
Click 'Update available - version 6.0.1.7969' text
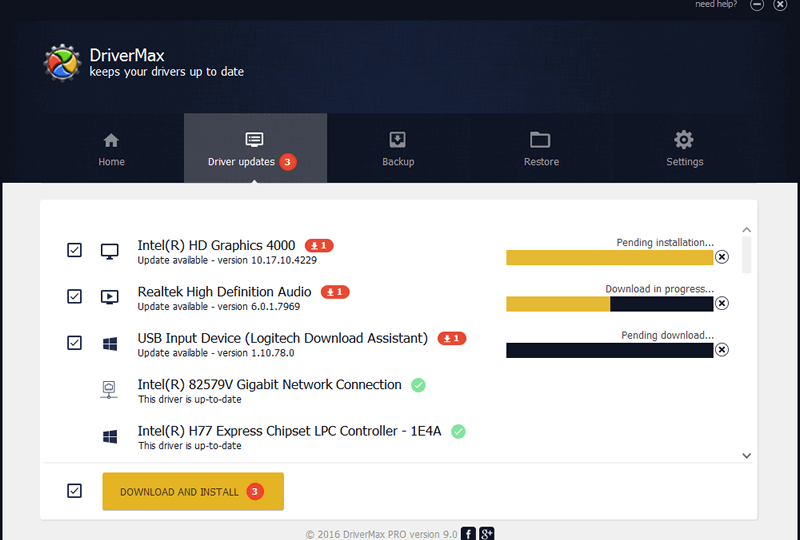219,307
